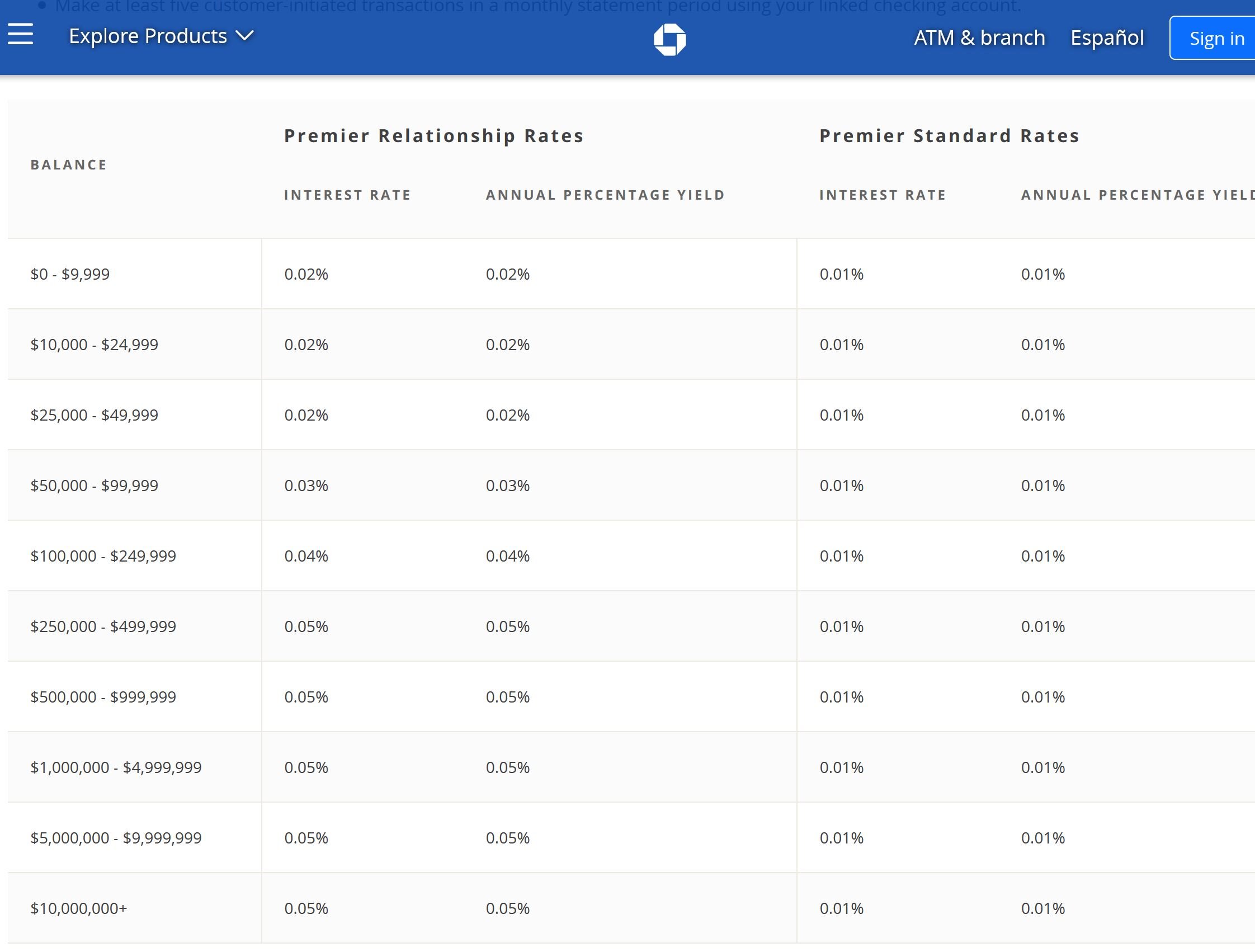
Task: Select the Premier Relationship Rates heading
Action: coord(433,135)
